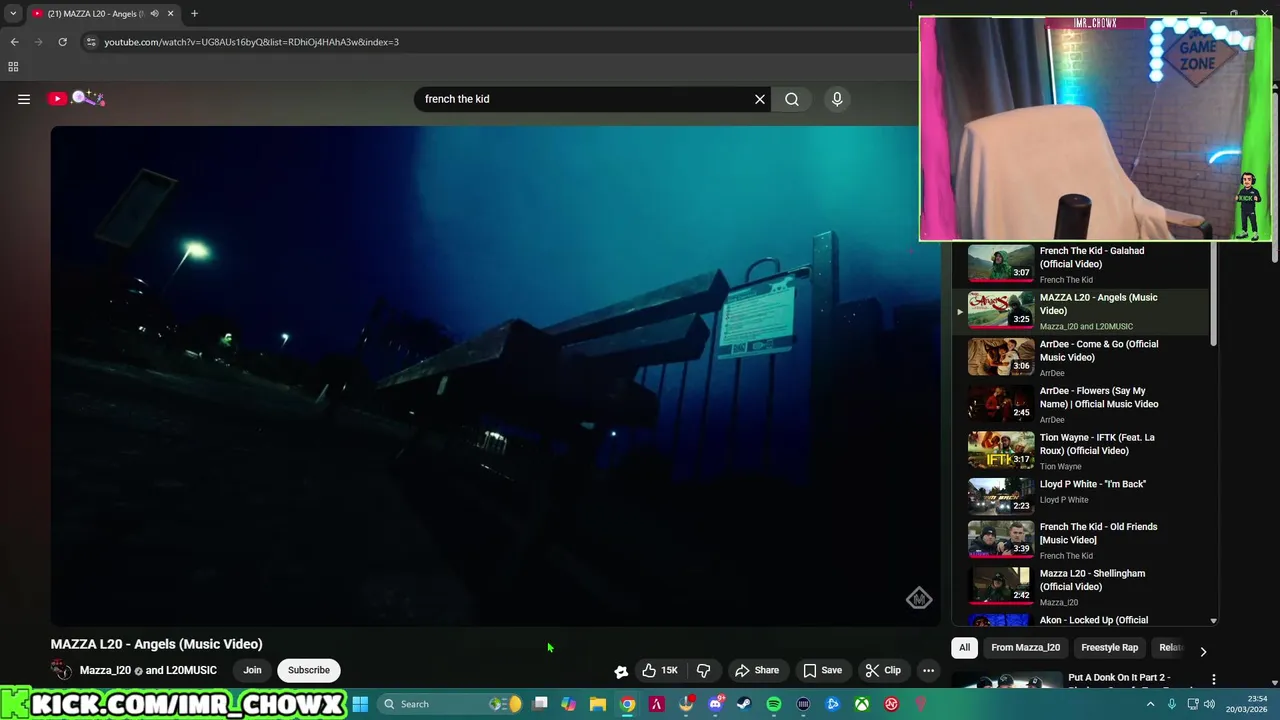
Task: Play Lloyd P White I'm Back thumbnail
Action: pos(1001,495)
